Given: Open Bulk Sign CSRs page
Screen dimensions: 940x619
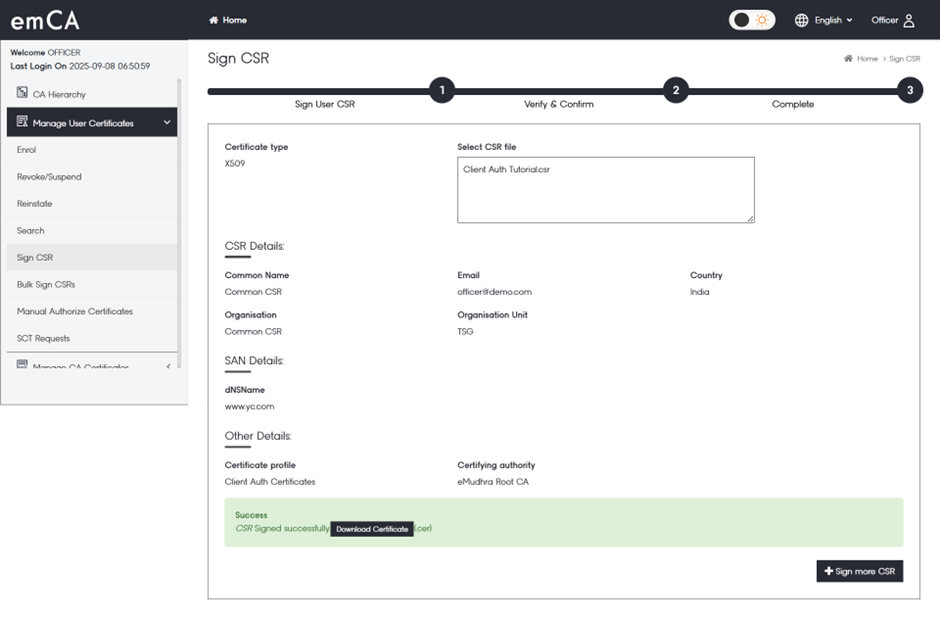Looking at the screenshot, I should (46, 285).
